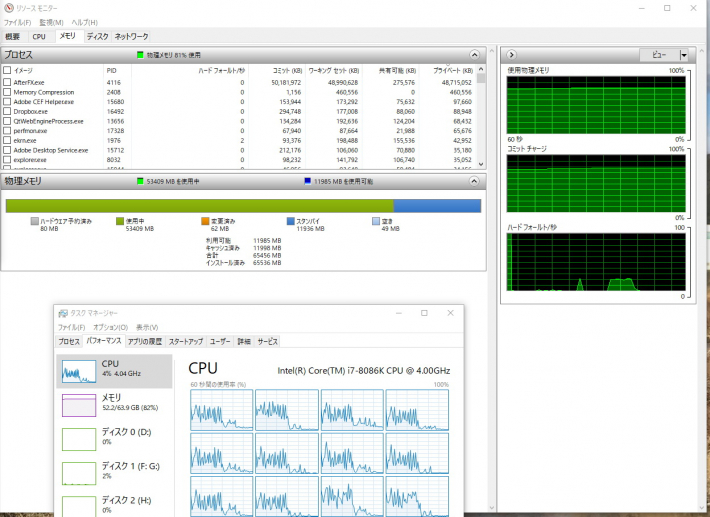Collapse the 物理メモリ section chevron
The image size is (710, 517).
point(475,182)
